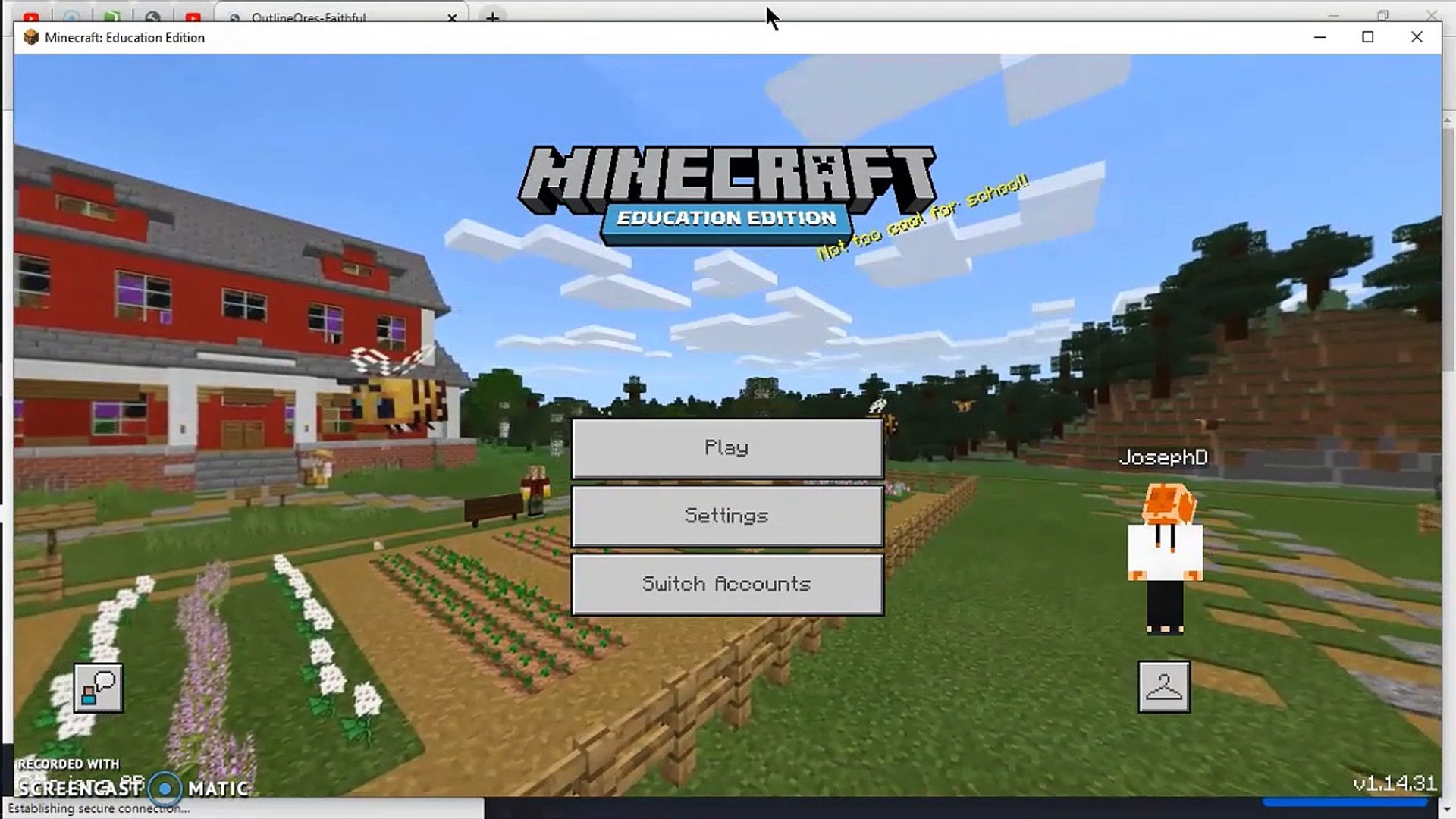Click the browser scrollbar up arrow

(1448, 120)
